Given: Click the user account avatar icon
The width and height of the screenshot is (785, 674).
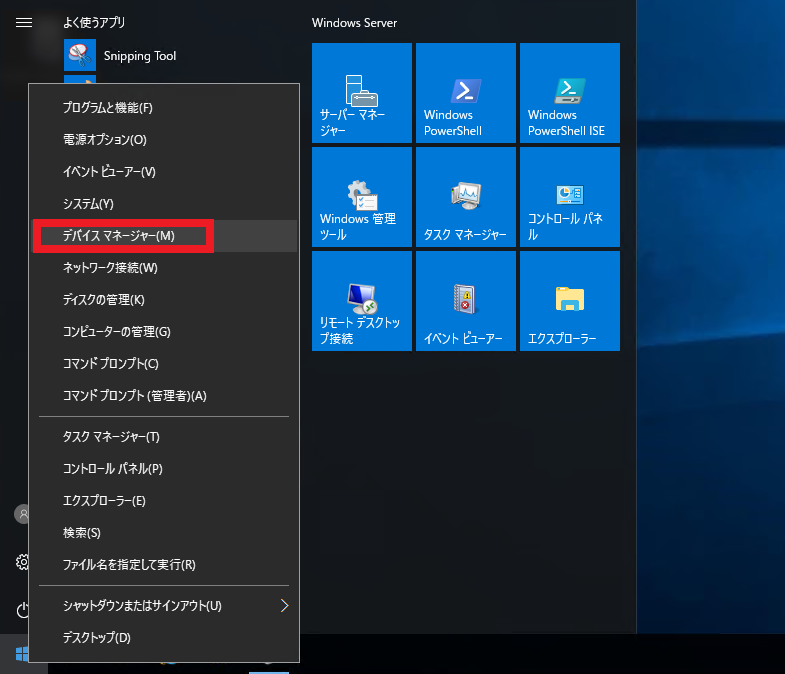Looking at the screenshot, I should 22,514.
